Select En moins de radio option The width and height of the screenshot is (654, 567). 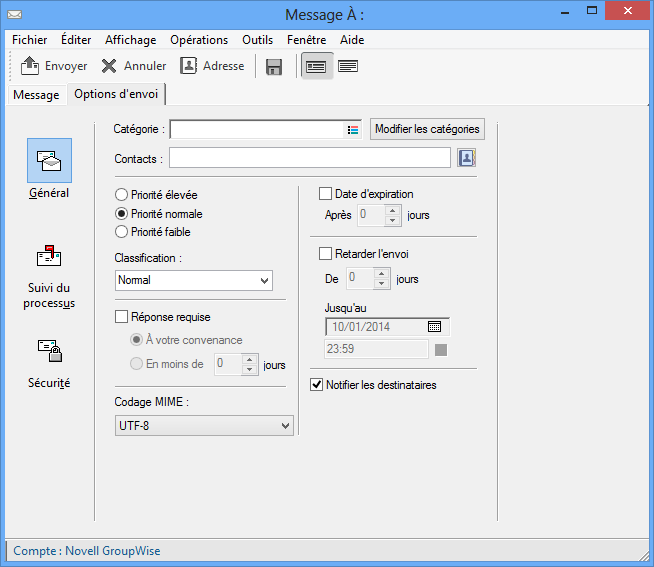(x=136, y=364)
